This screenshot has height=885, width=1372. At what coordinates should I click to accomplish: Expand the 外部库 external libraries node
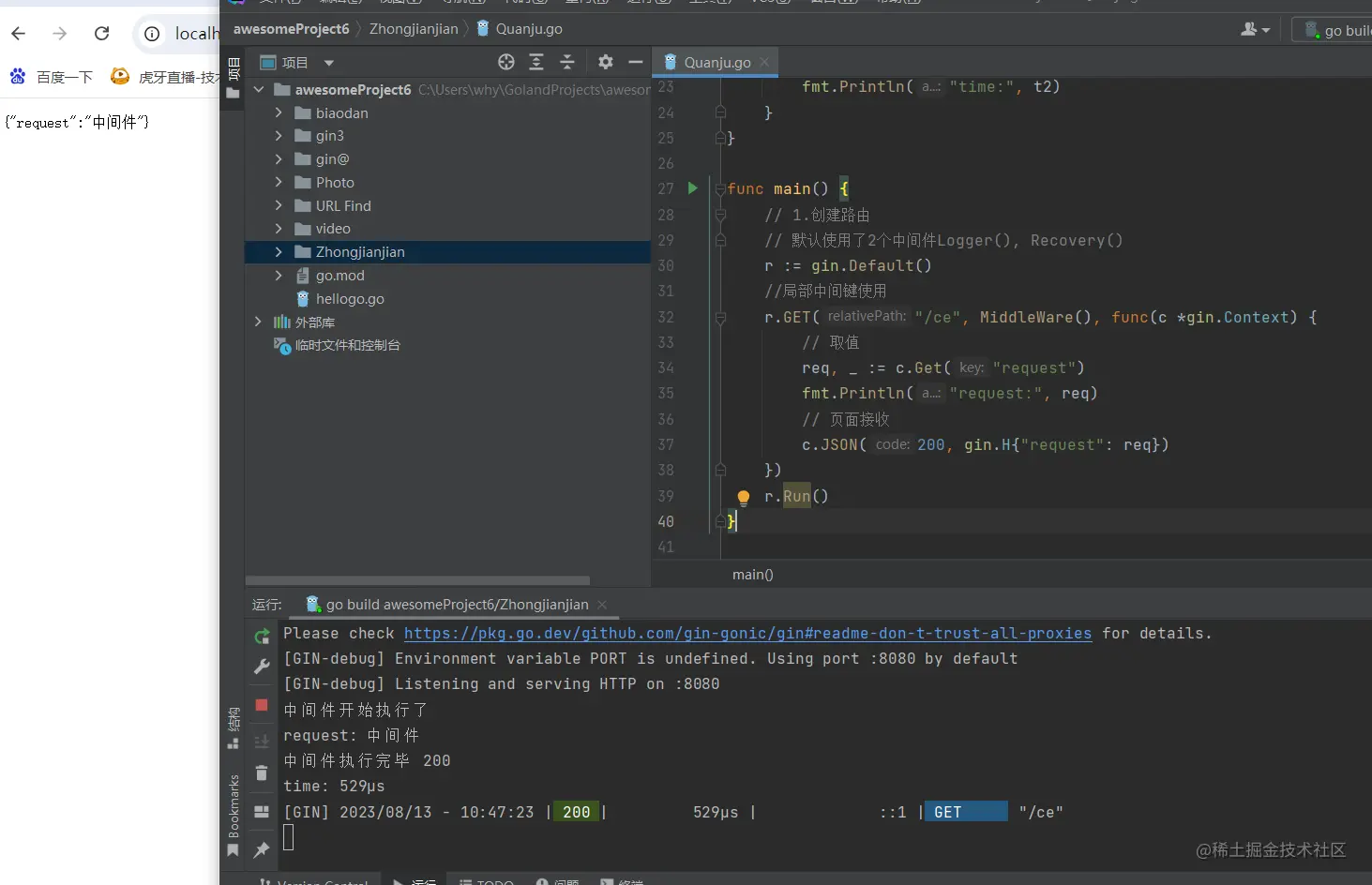coord(258,322)
